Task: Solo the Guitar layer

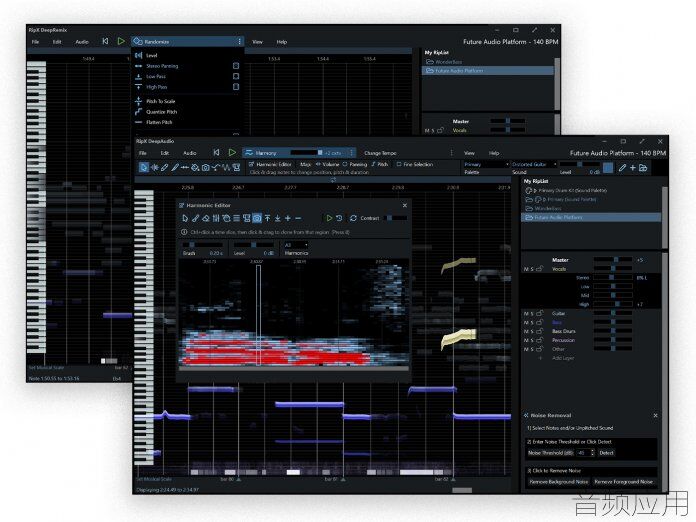Action: point(532,314)
